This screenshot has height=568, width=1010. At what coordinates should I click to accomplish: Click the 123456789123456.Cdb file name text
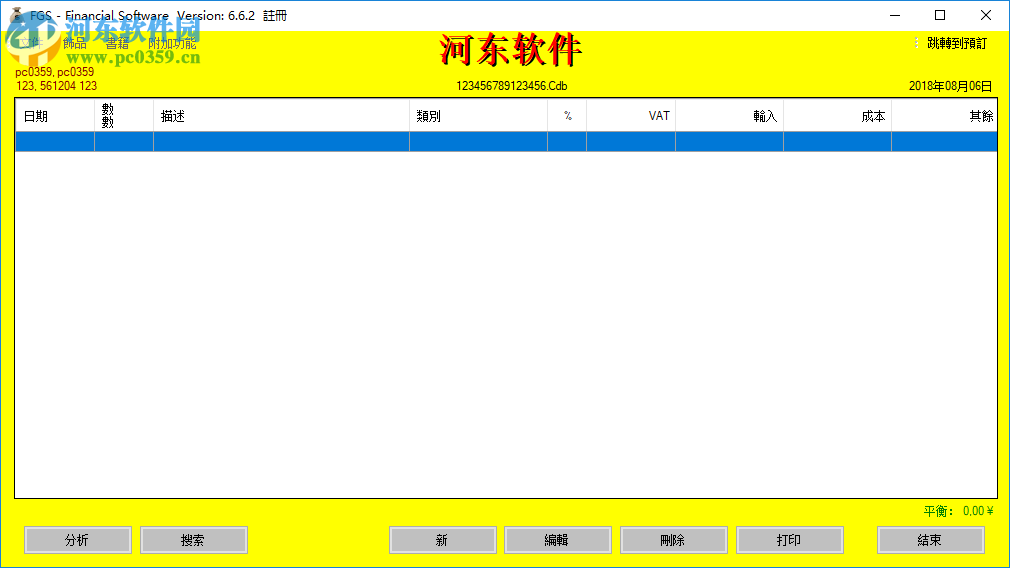point(511,86)
